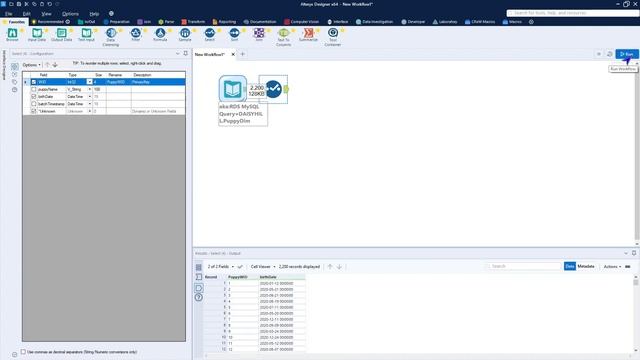The width and height of the screenshot is (640, 360).
Task: Move selected field up with the up arrow
Action: [47, 65]
